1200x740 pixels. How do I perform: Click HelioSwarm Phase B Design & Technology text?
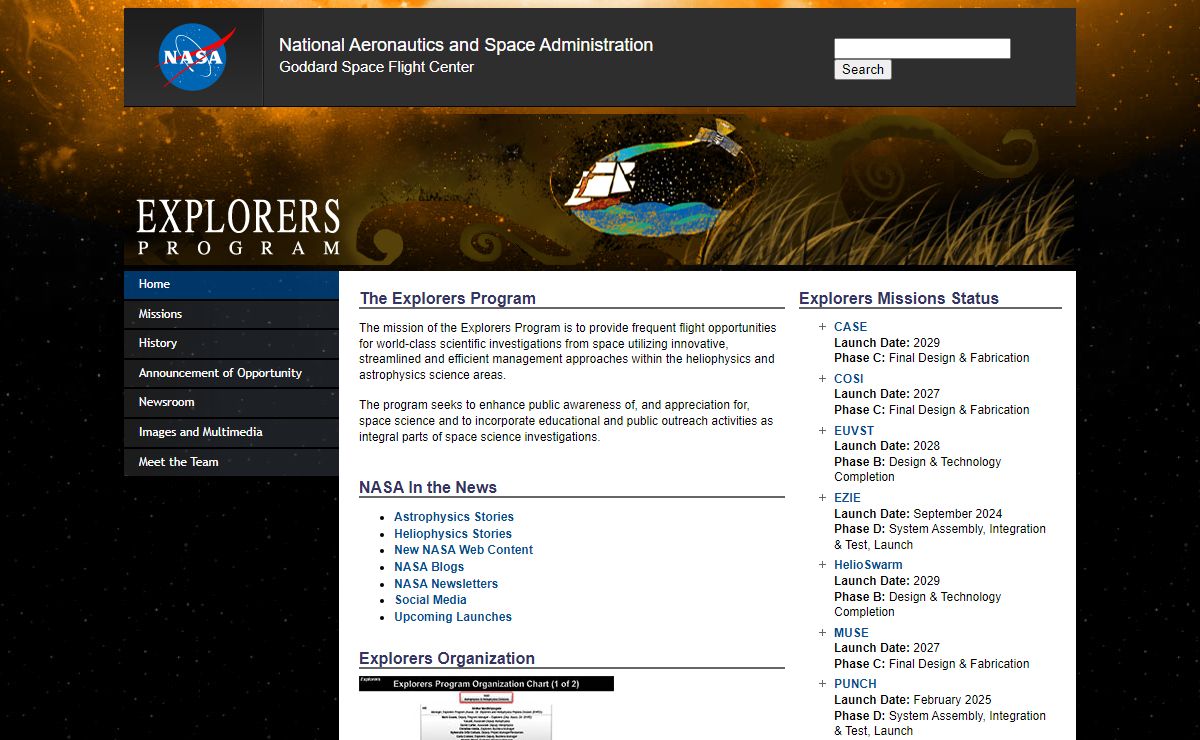coord(918,604)
